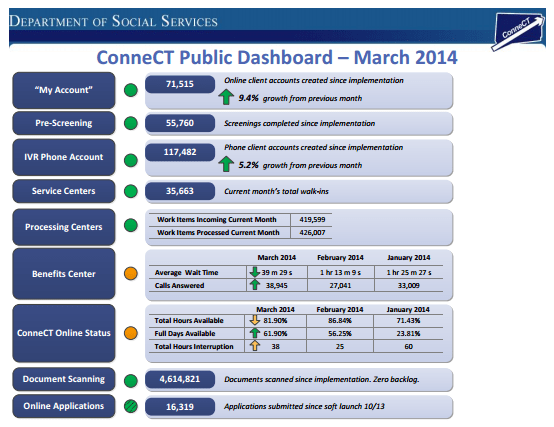
Task: Click green status dot beside Processing Centers
Action: click(x=131, y=225)
